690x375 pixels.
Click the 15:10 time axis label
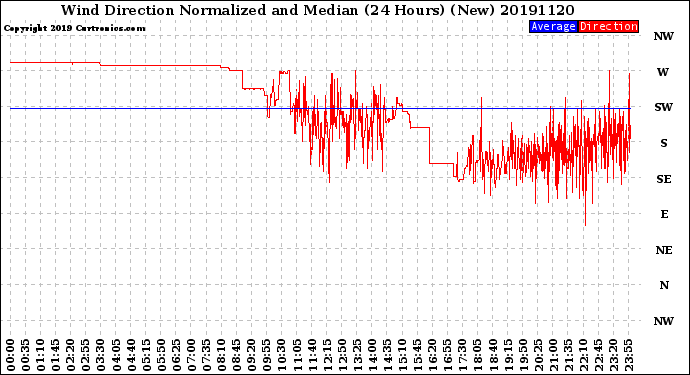(x=402, y=355)
